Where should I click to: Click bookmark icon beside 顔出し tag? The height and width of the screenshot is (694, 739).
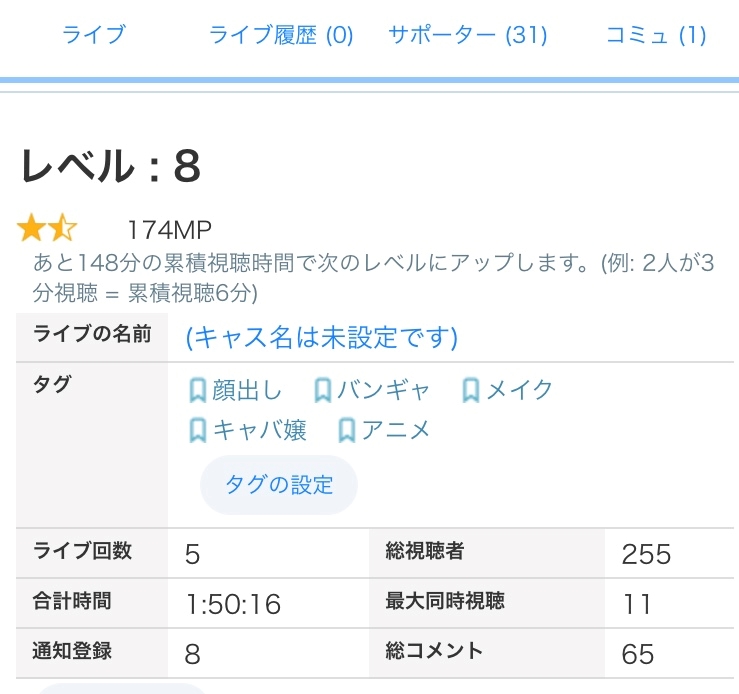pos(197,391)
